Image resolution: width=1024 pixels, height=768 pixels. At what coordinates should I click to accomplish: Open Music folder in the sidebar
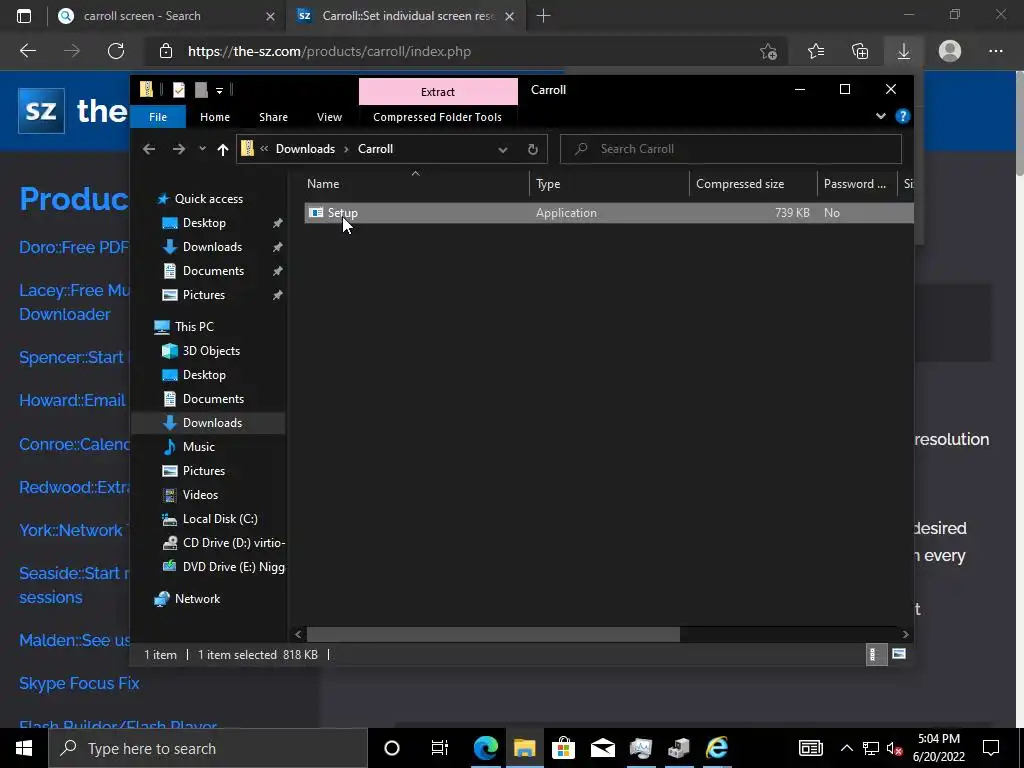click(x=198, y=447)
